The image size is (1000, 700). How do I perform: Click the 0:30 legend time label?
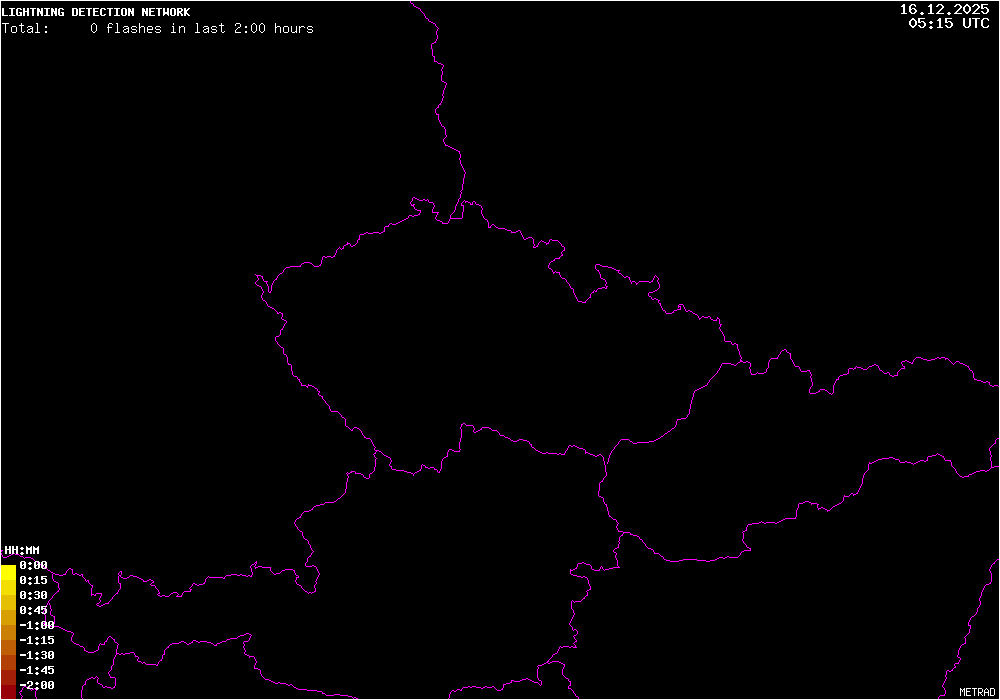click(x=33, y=595)
